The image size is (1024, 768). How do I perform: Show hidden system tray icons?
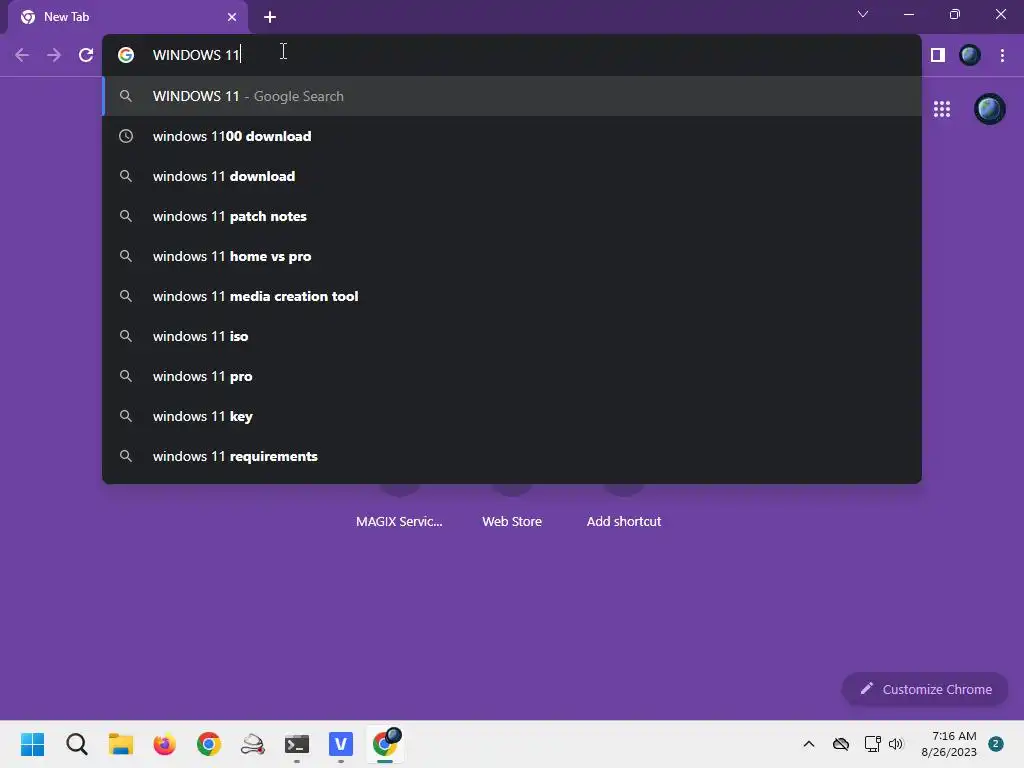tap(808, 744)
